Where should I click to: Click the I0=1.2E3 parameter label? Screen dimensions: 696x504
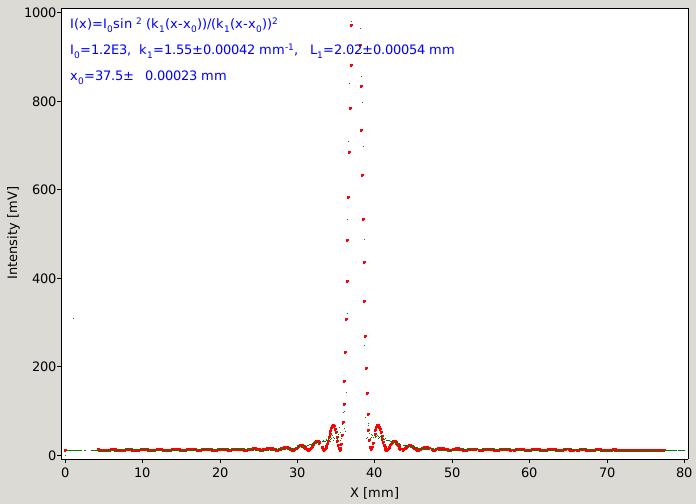point(99,50)
